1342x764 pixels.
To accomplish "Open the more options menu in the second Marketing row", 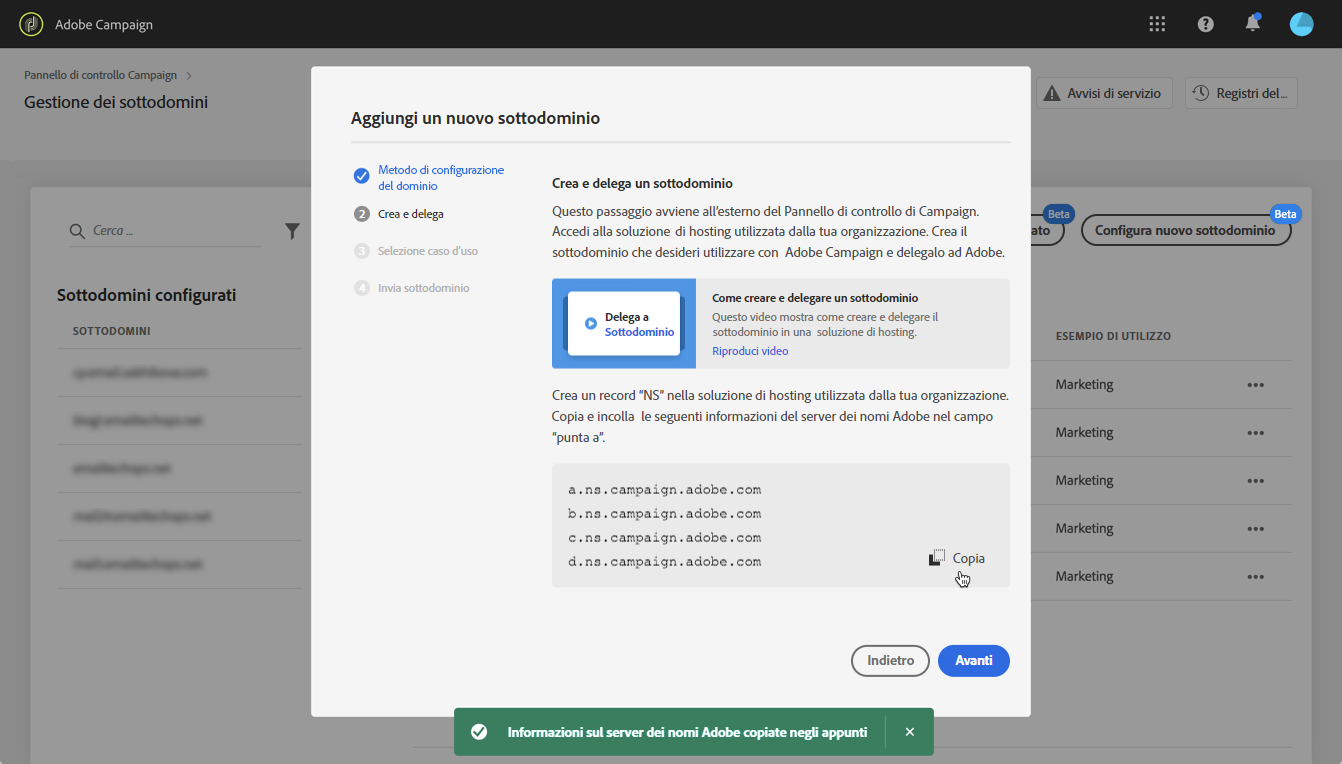I will pos(1256,433).
